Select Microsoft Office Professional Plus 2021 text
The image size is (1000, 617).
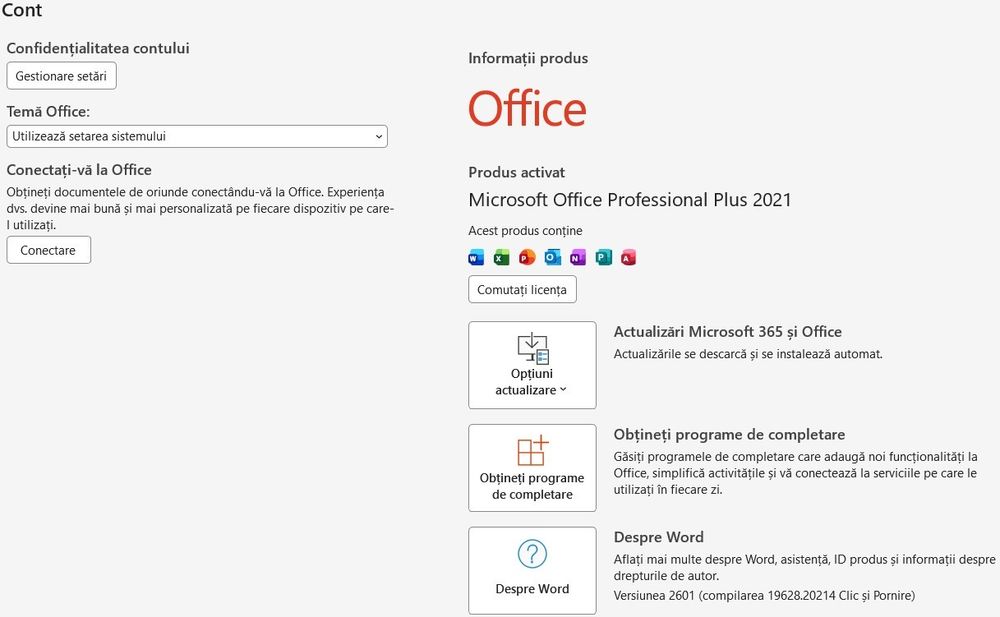point(629,200)
